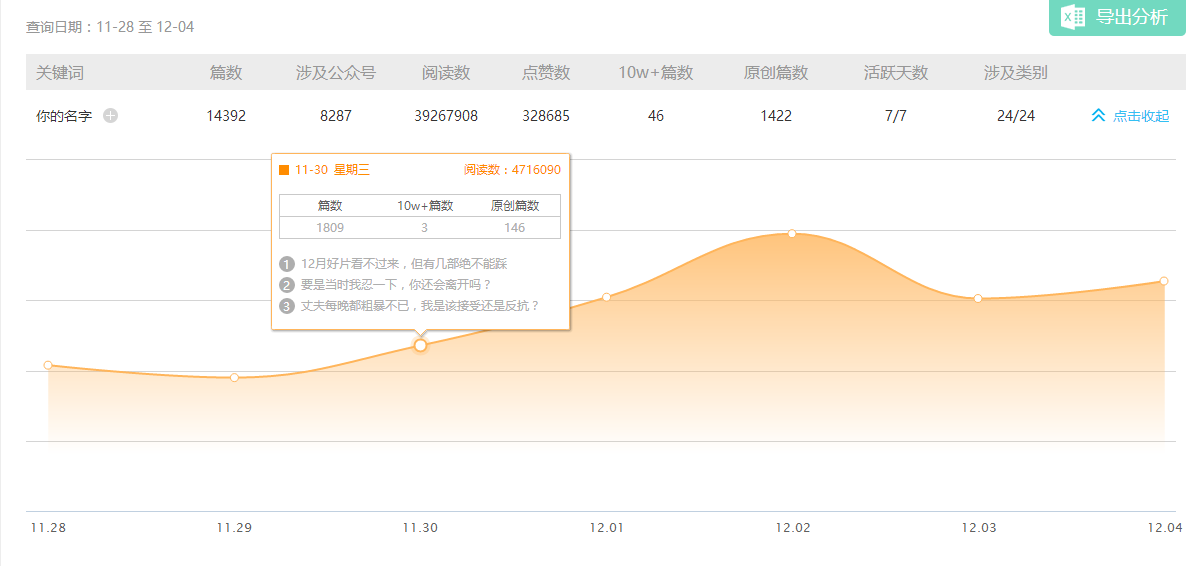Screen dimensions: 1200x566
Task: Click the orange square legend in tooltip
Action: click(x=284, y=170)
